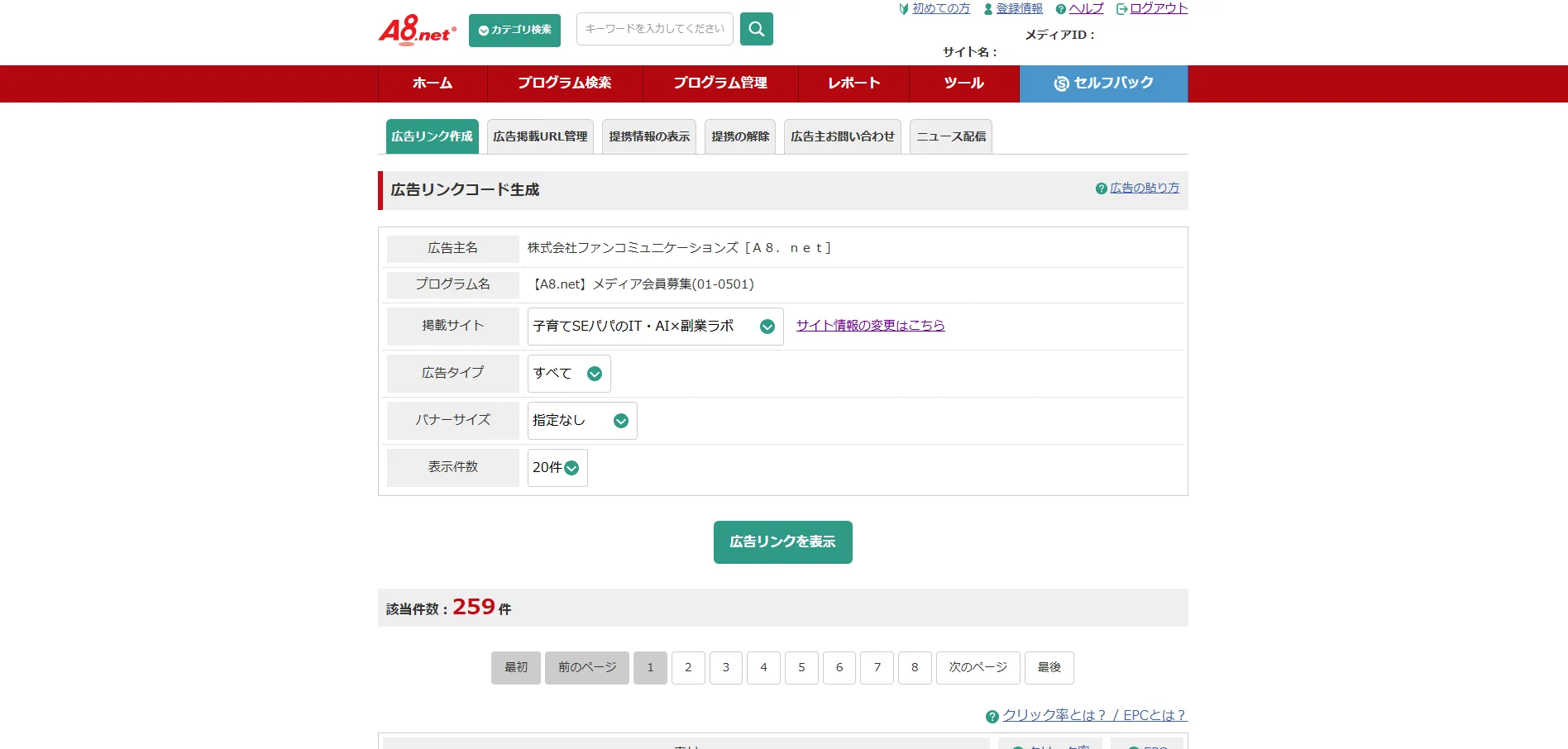
Task: Click the ログアウト link
Action: tap(1159, 8)
